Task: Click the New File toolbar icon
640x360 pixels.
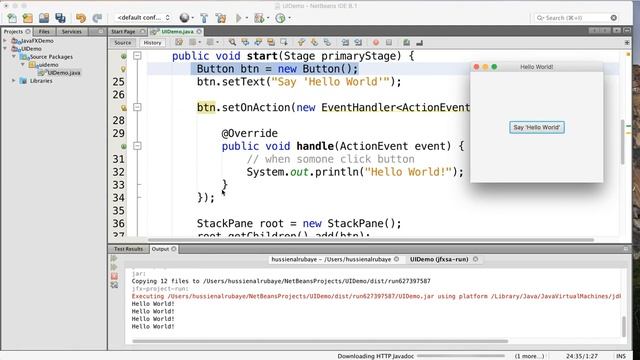Action: point(12,18)
